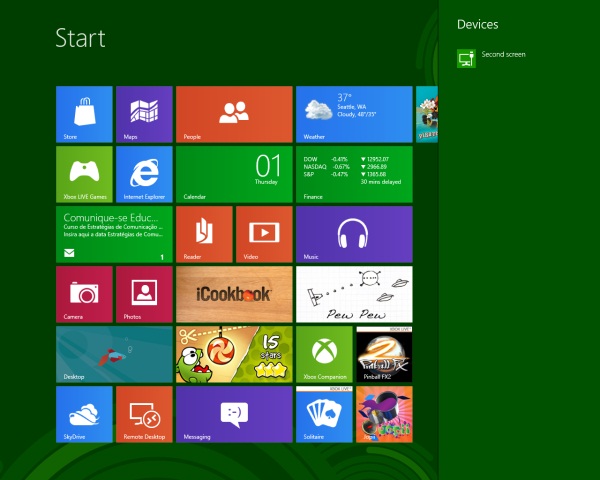Open the colorful jigsaw puzzle game tile
The image size is (600, 480).
coord(384,415)
